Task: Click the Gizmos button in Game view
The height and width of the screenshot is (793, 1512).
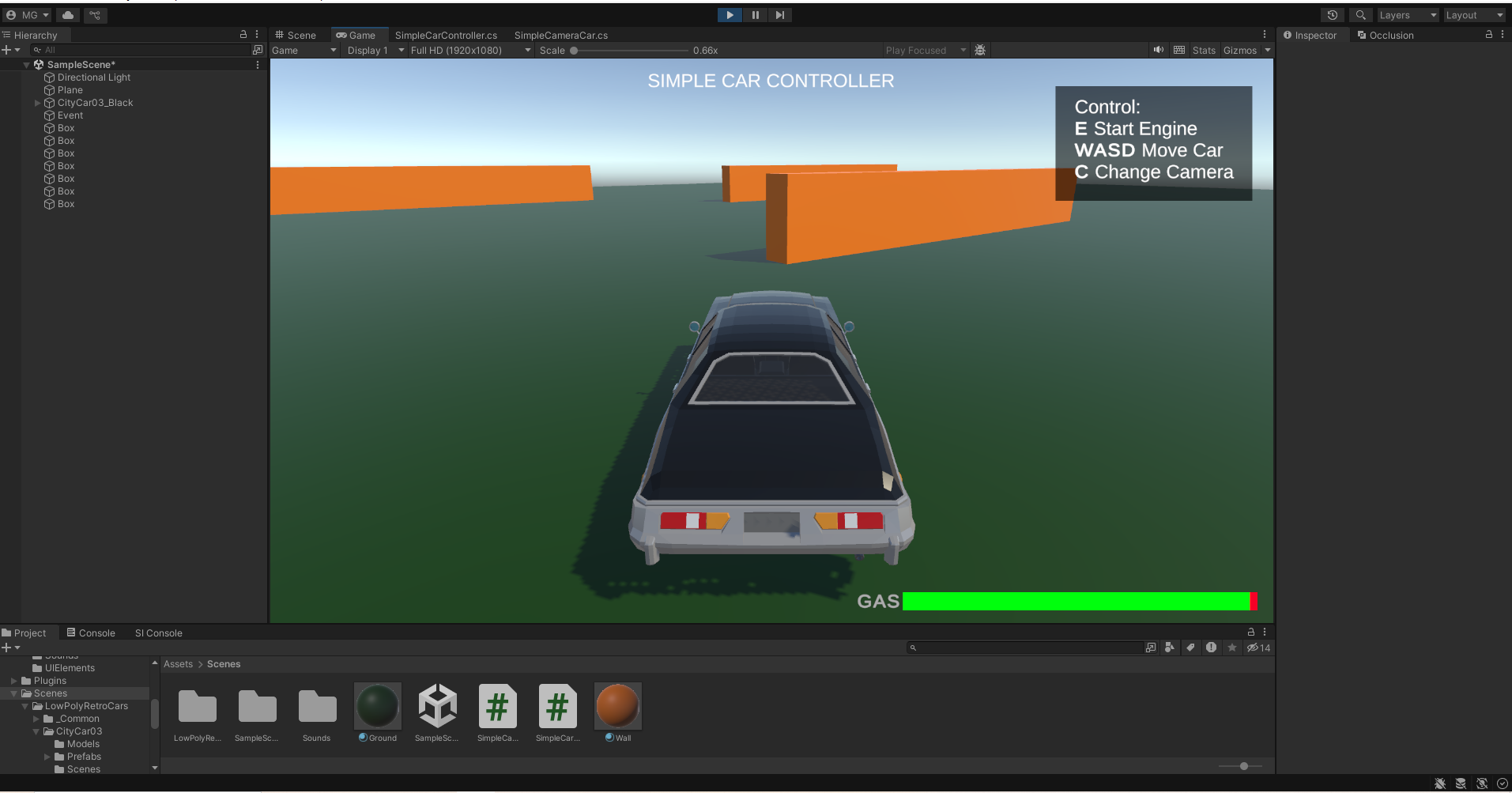Action: pyautogui.click(x=1241, y=50)
